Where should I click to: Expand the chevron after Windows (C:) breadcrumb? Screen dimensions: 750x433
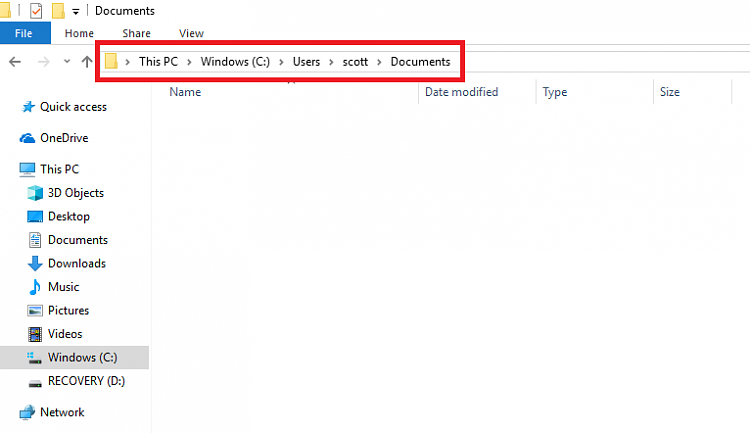pyautogui.click(x=281, y=62)
